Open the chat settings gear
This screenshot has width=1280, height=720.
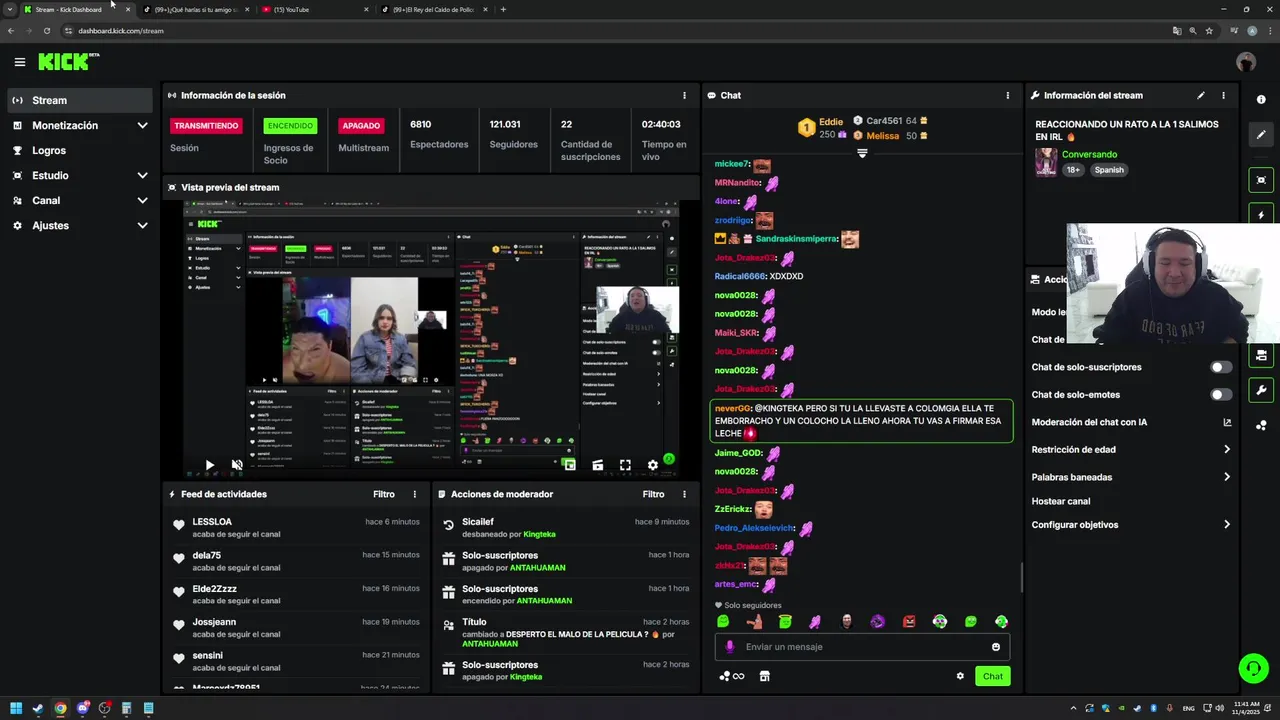pos(960,676)
